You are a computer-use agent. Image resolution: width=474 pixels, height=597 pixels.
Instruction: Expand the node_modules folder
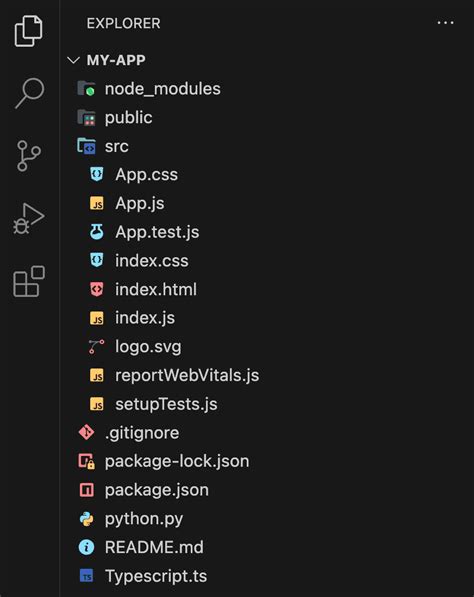pyautogui.click(x=163, y=89)
